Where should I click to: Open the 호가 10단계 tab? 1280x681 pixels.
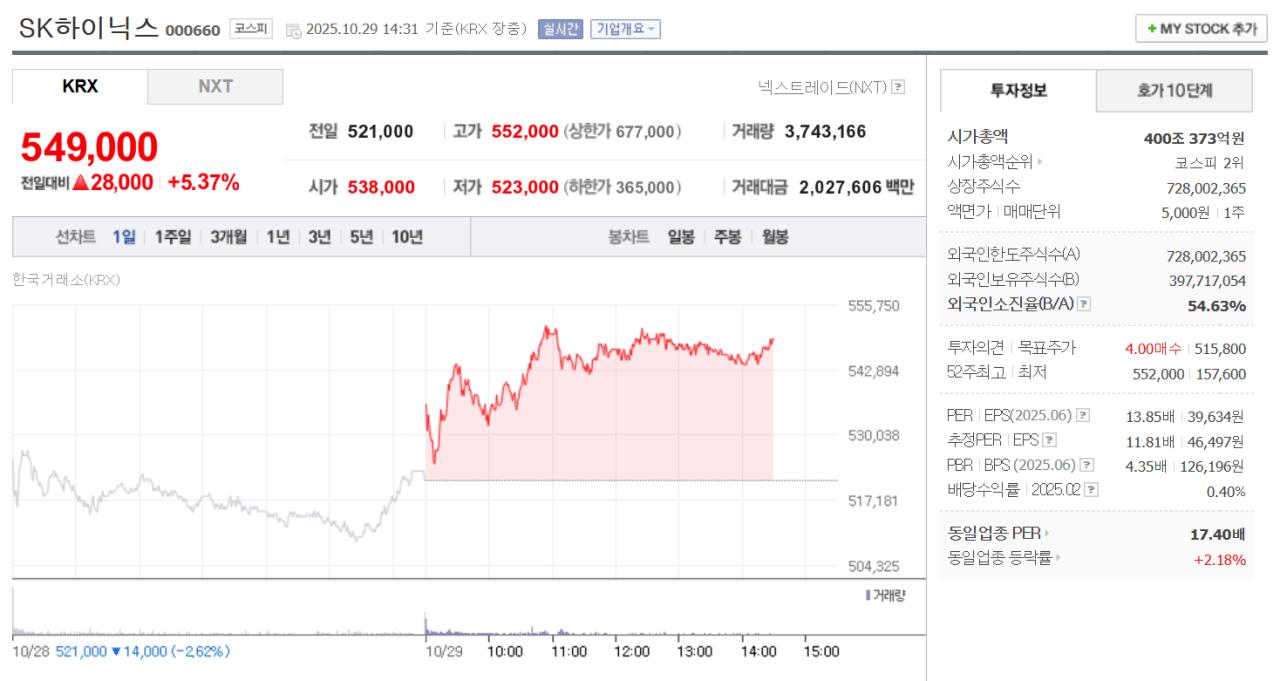(1175, 91)
